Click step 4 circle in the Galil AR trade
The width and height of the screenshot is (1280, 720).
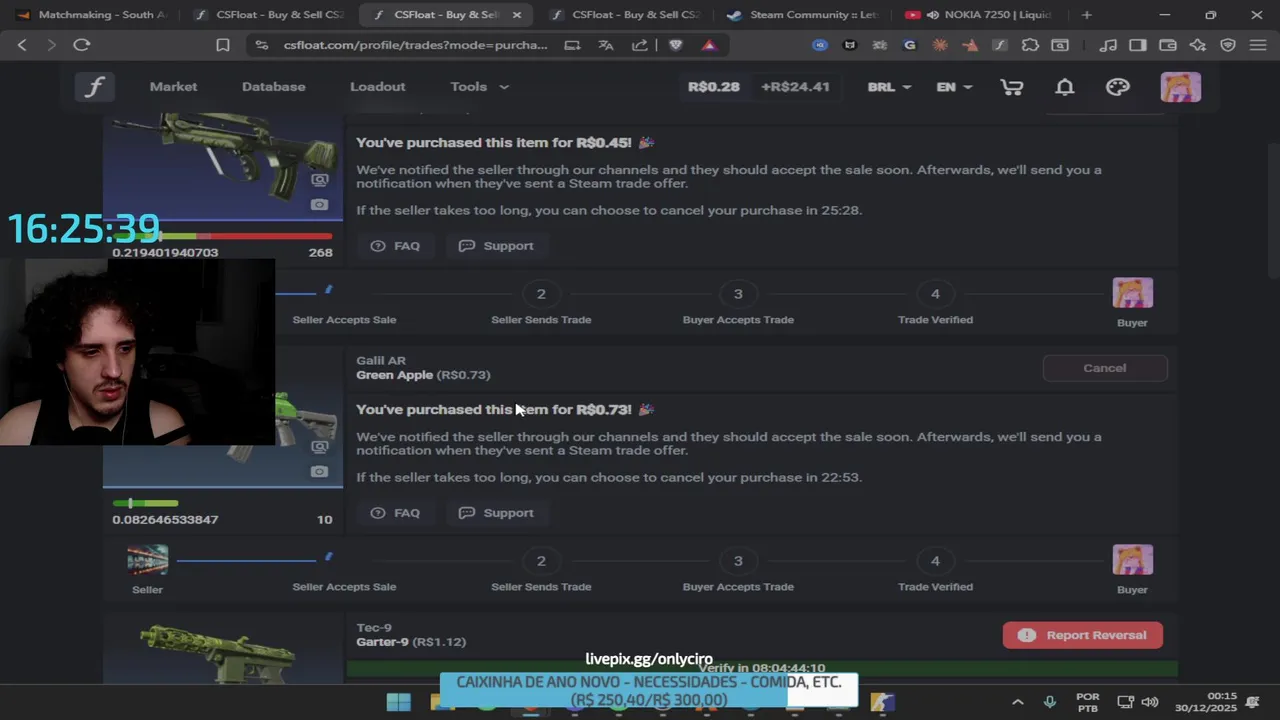click(x=935, y=561)
